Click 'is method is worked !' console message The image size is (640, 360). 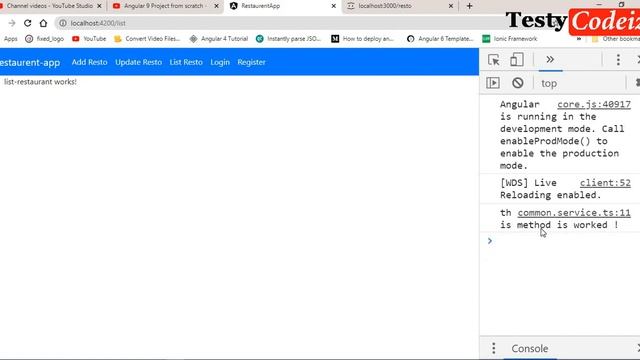point(559,225)
